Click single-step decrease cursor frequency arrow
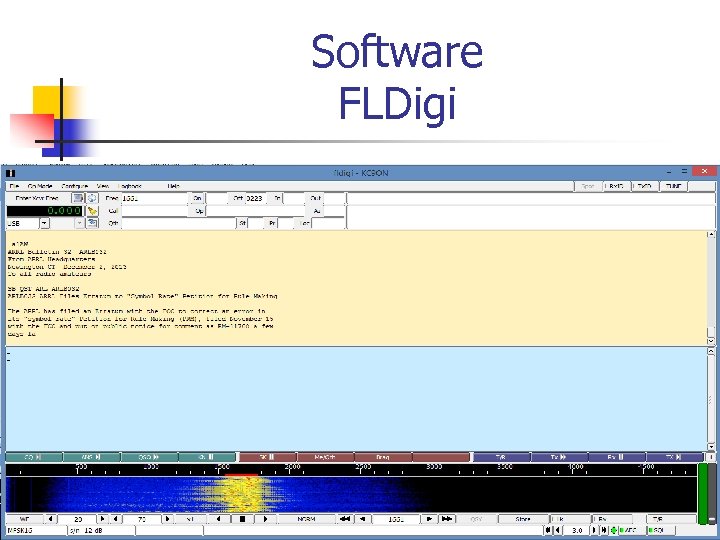This screenshot has height=540, width=720. (x=363, y=519)
